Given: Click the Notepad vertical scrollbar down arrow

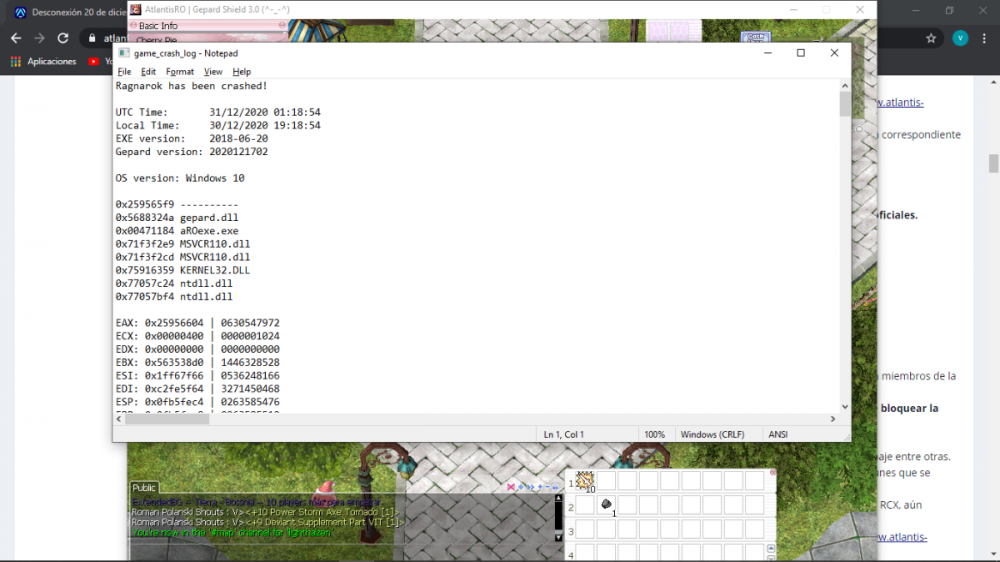Looking at the screenshot, I should (x=845, y=407).
